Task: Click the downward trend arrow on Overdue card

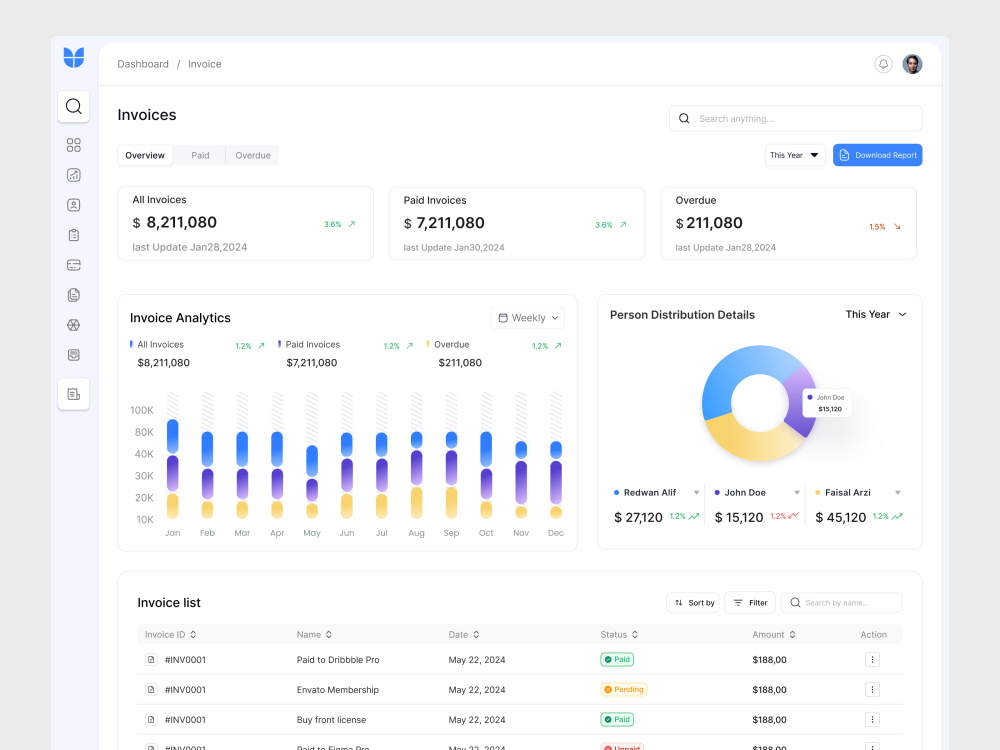Action: [x=897, y=226]
